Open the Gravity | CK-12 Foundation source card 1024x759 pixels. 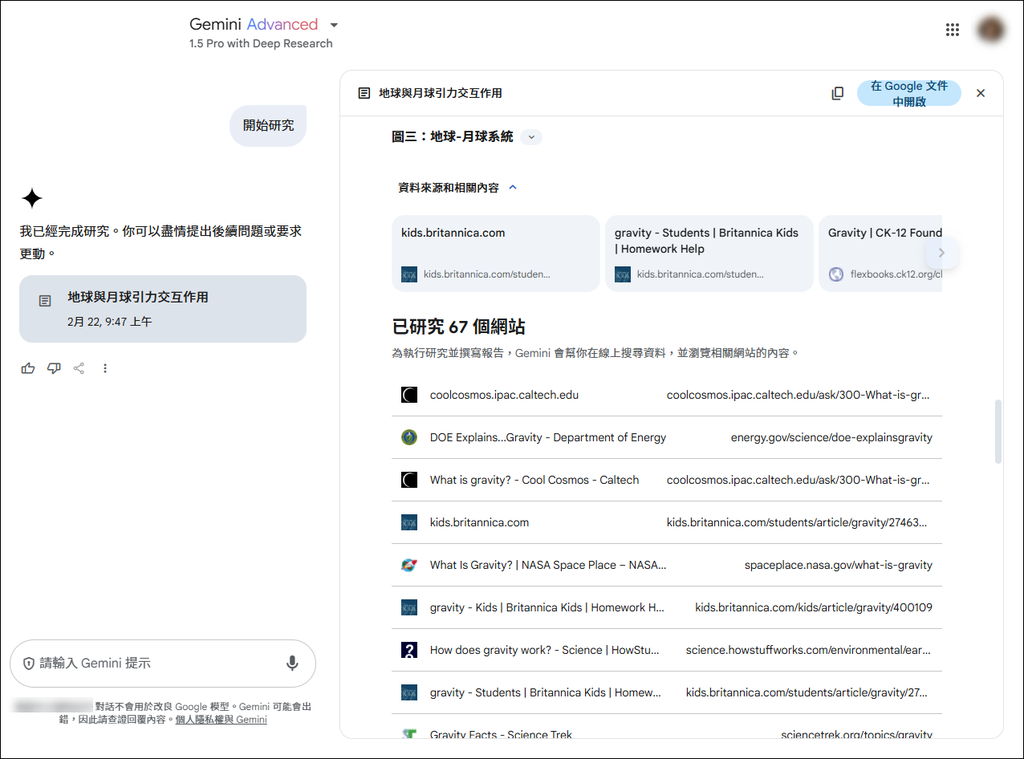pos(880,253)
